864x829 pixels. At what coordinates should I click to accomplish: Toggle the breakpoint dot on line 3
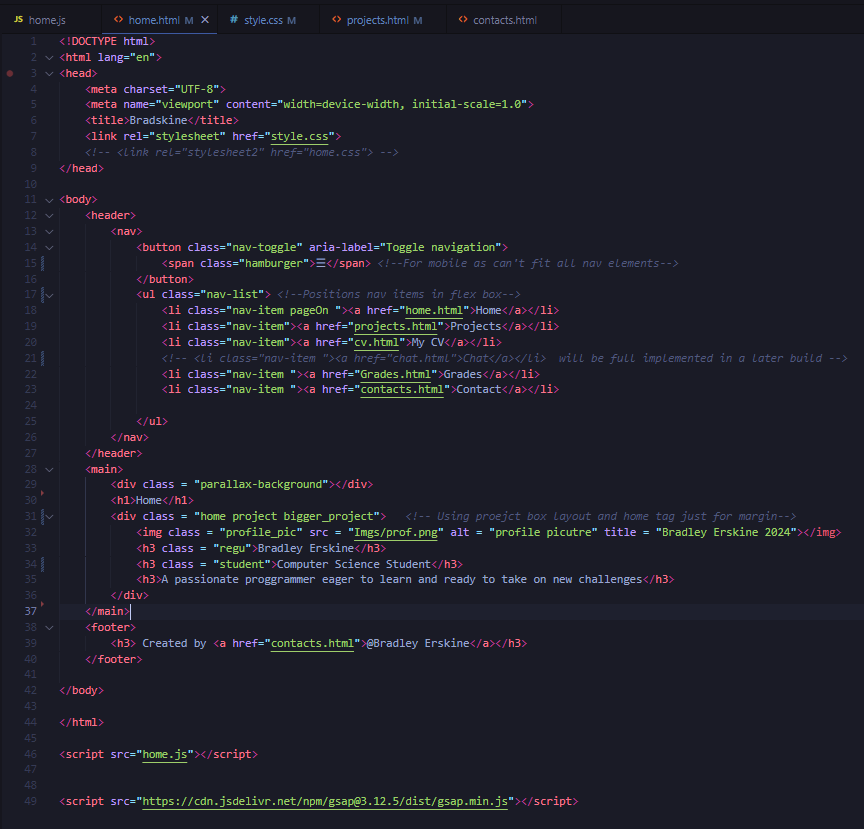[10, 73]
